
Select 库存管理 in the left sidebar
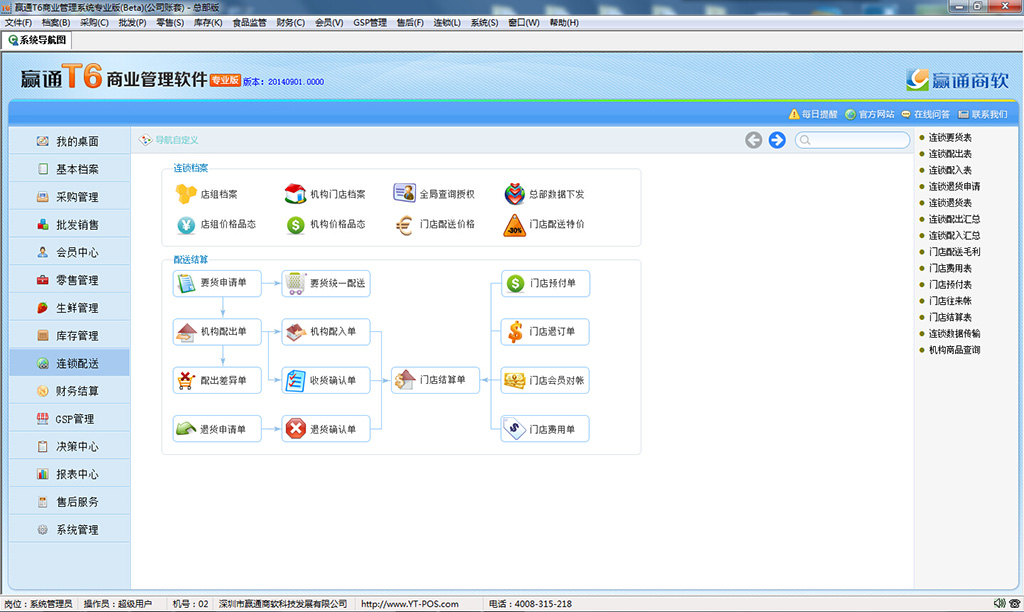click(x=77, y=336)
